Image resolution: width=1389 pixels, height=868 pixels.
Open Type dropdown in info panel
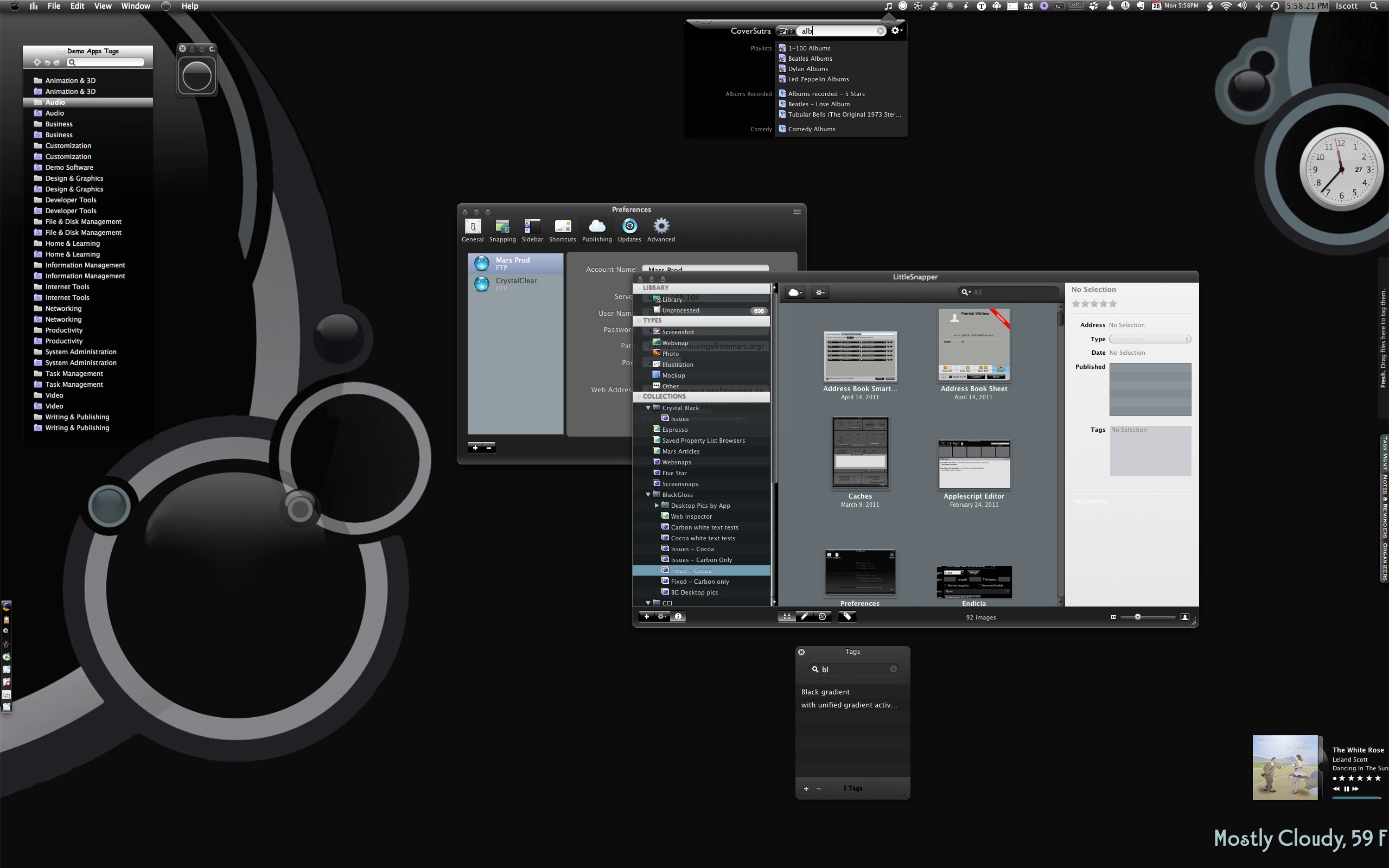click(1150, 339)
